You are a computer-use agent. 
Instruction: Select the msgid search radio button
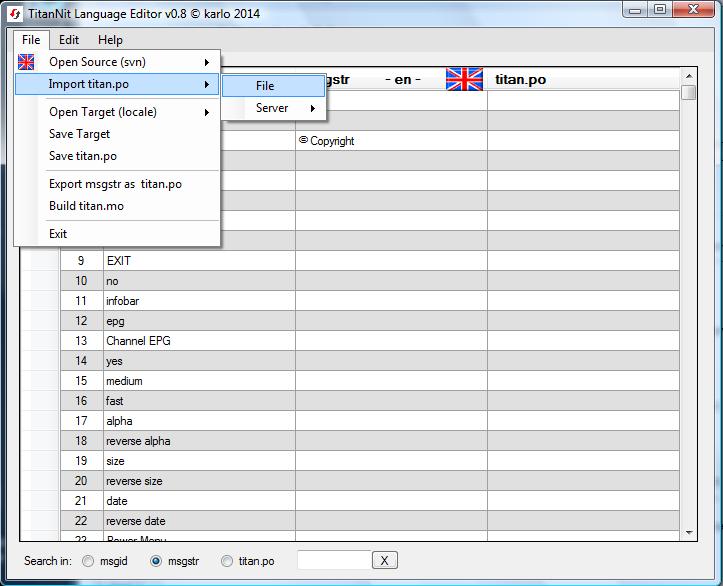pyautogui.click(x=89, y=561)
